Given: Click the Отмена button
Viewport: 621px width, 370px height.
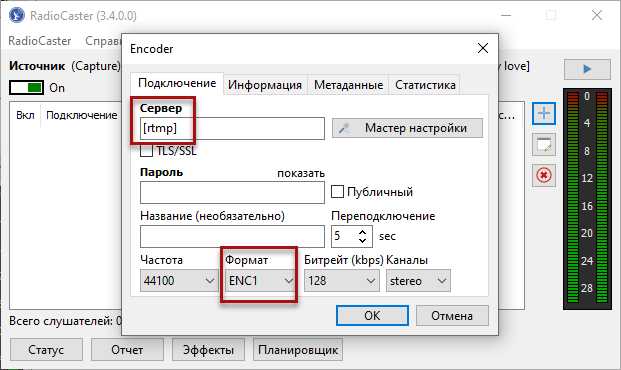Looking at the screenshot, I should (452, 316).
